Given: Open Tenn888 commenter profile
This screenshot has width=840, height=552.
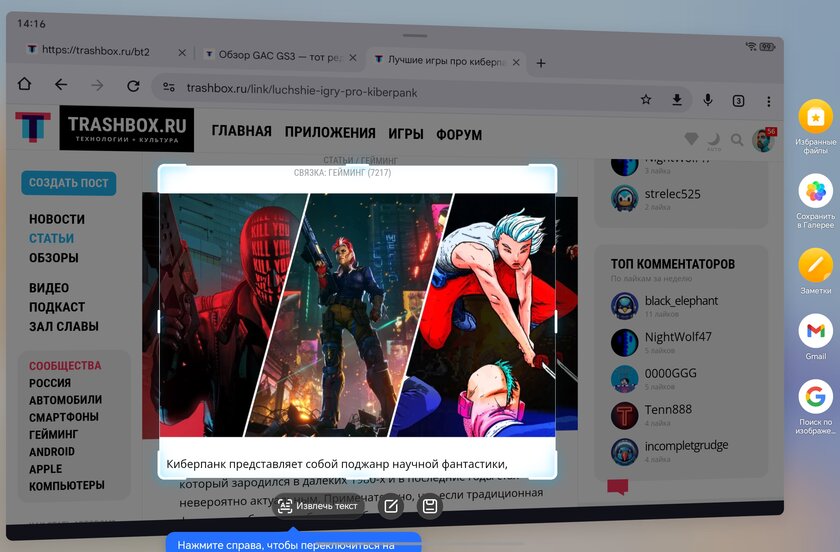Looking at the screenshot, I should (668, 409).
